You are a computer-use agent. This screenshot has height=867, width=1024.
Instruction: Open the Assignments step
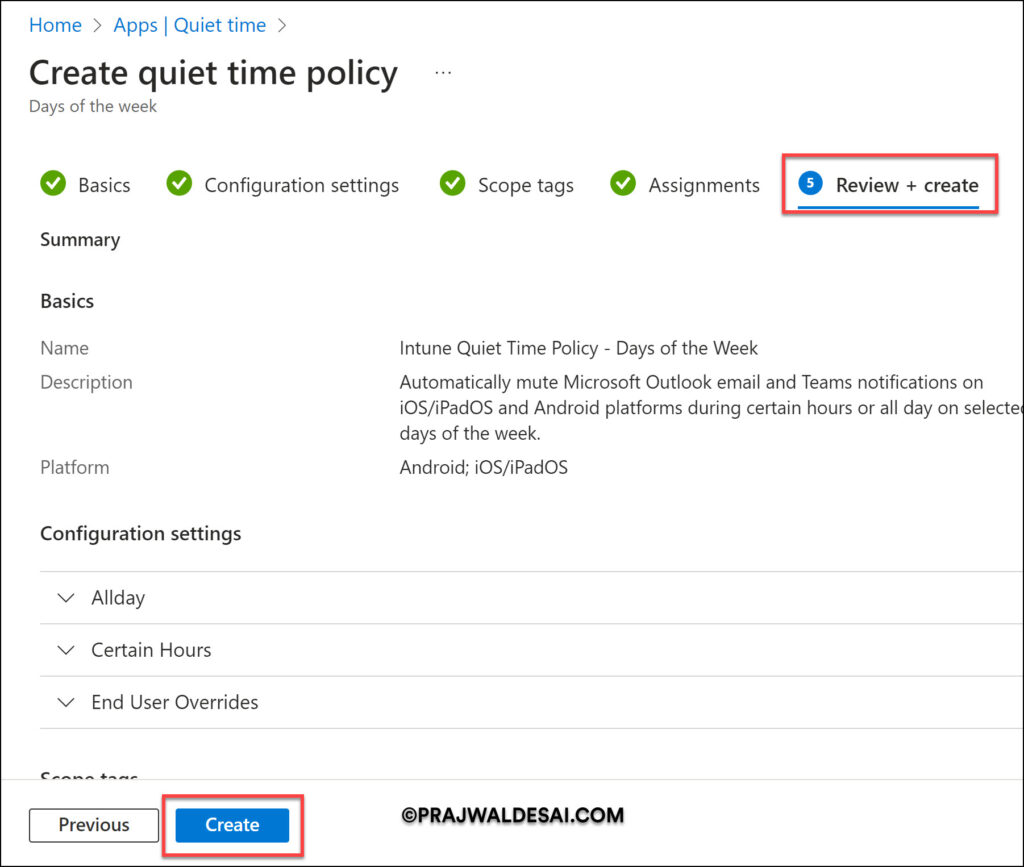coord(685,185)
